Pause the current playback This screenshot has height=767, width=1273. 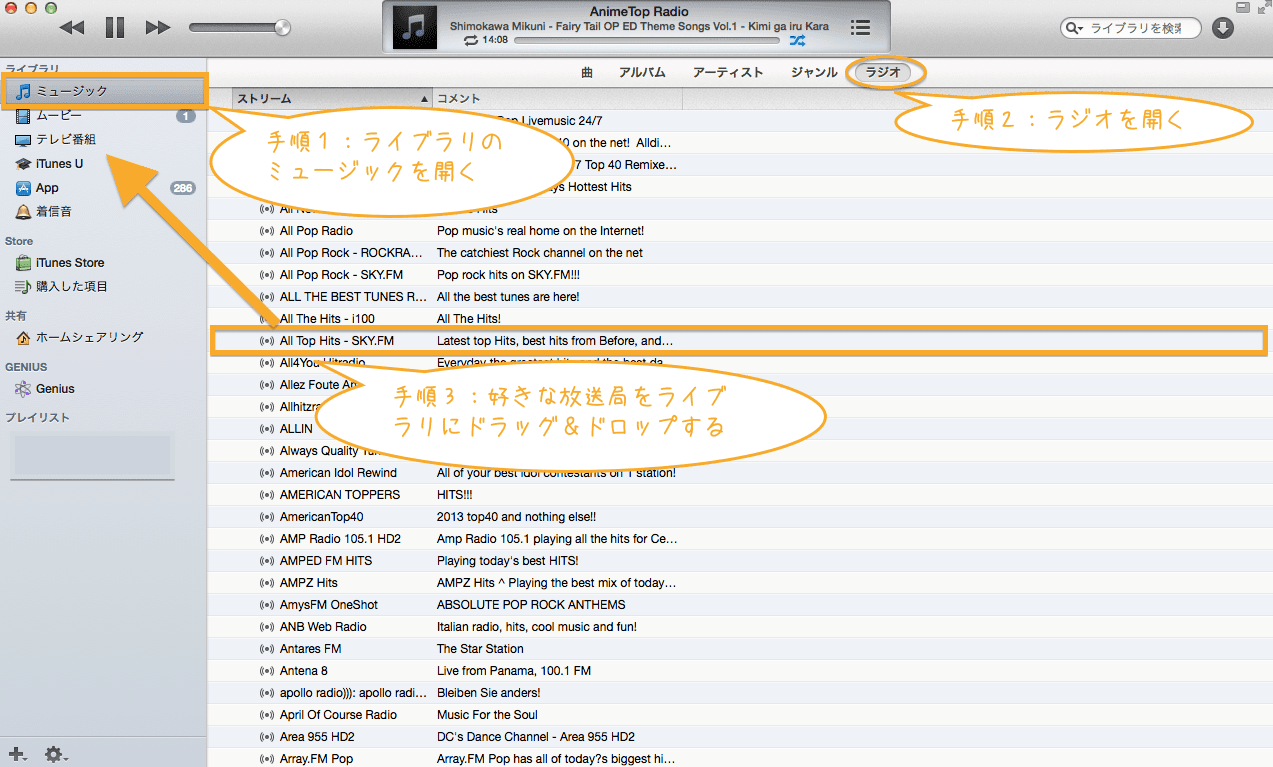coord(115,27)
